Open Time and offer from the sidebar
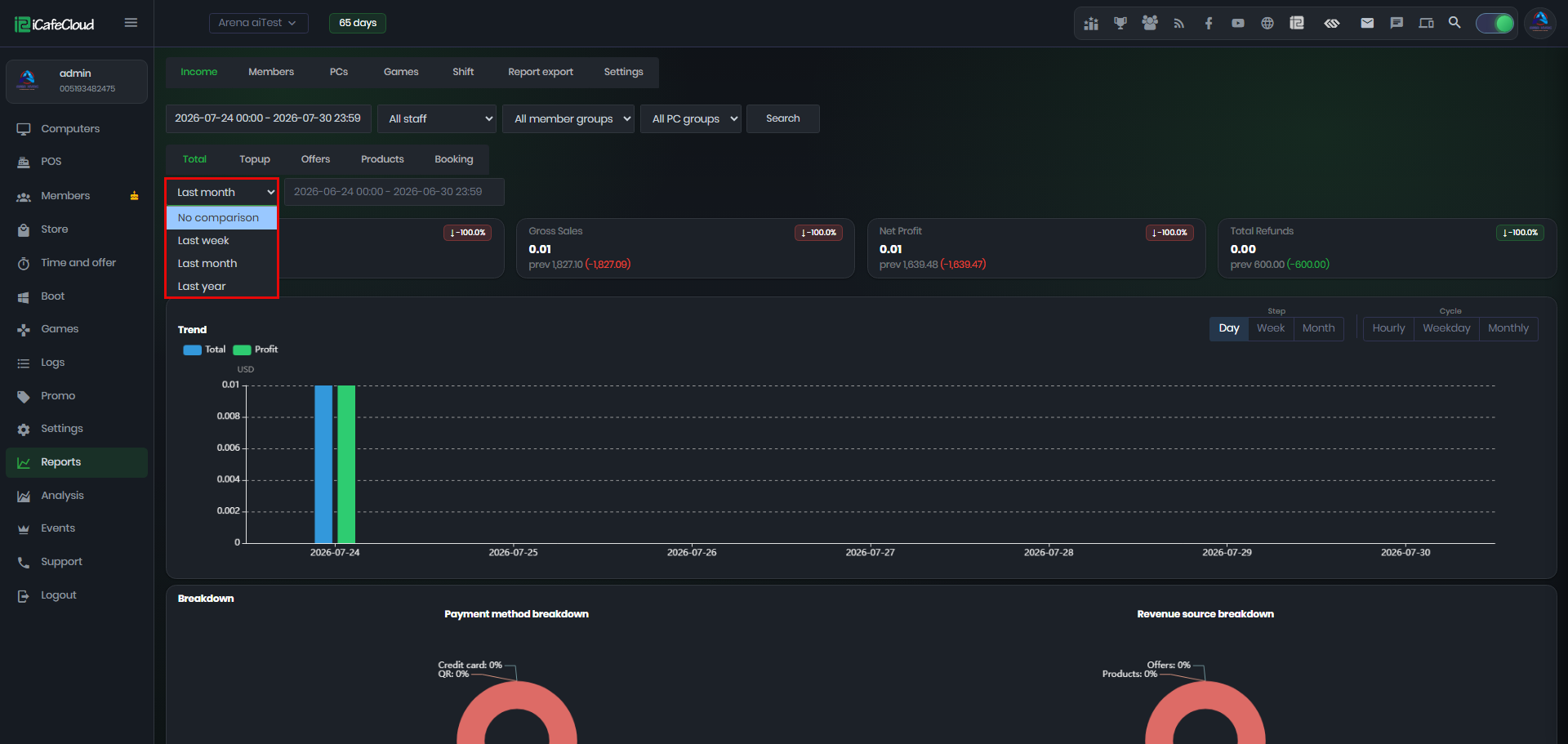Screen dimensions: 1568x744 pos(77,263)
